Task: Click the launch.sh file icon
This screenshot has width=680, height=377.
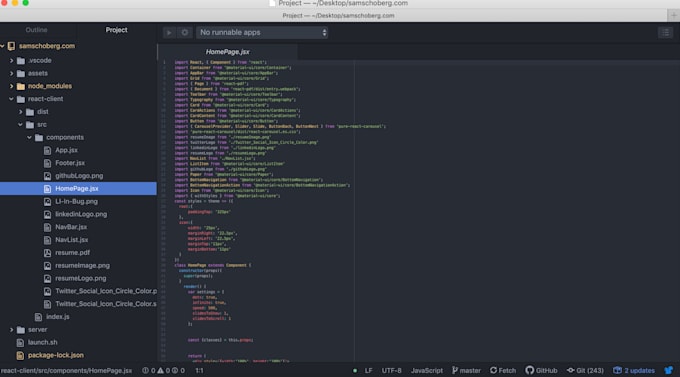Action: coord(20,342)
